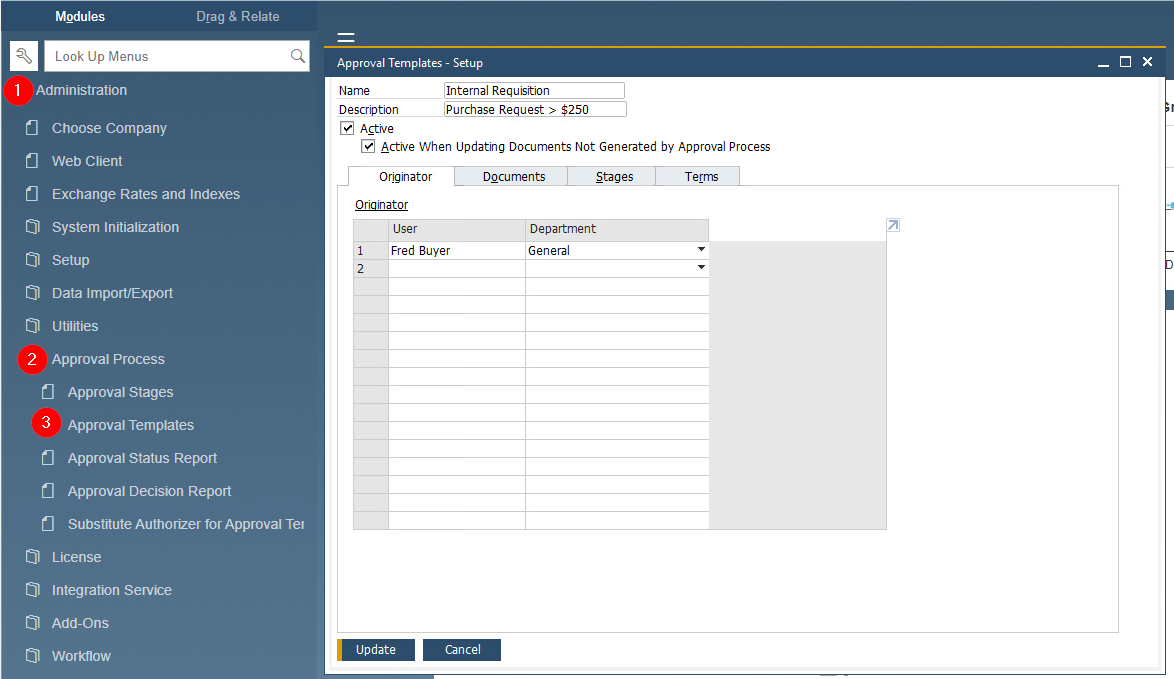Click the folder icon beside Workflow
1174x679 pixels.
click(x=32, y=655)
